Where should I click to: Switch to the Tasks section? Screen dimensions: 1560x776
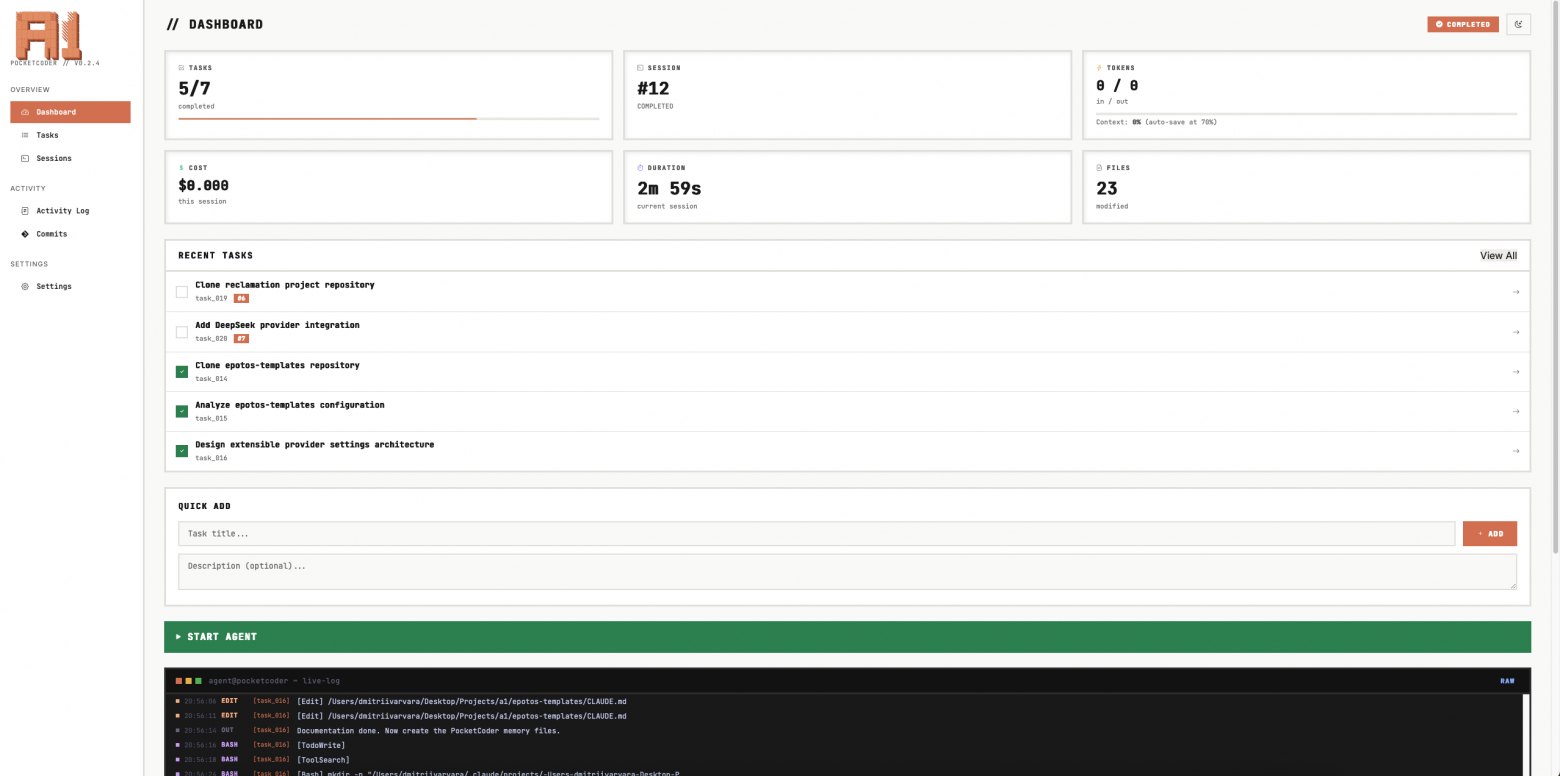click(x=47, y=135)
